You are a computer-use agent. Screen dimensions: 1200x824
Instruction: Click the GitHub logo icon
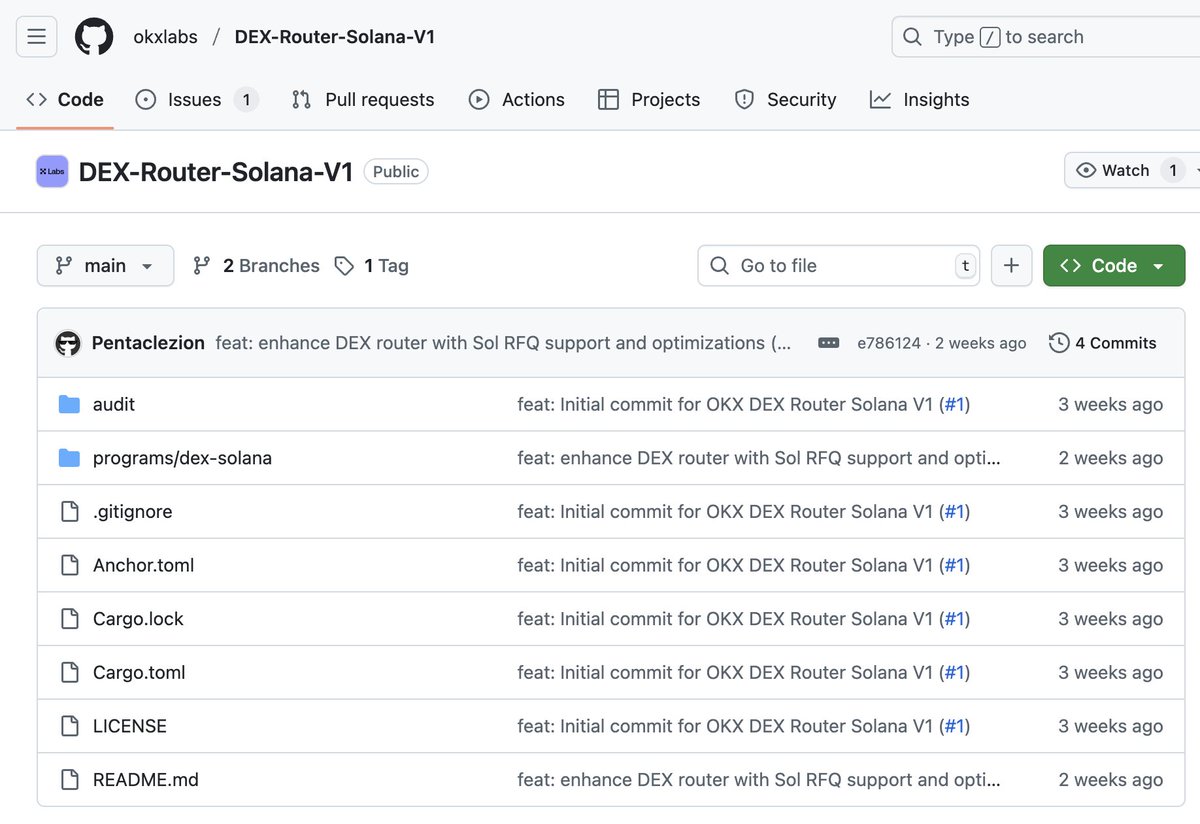(94, 37)
